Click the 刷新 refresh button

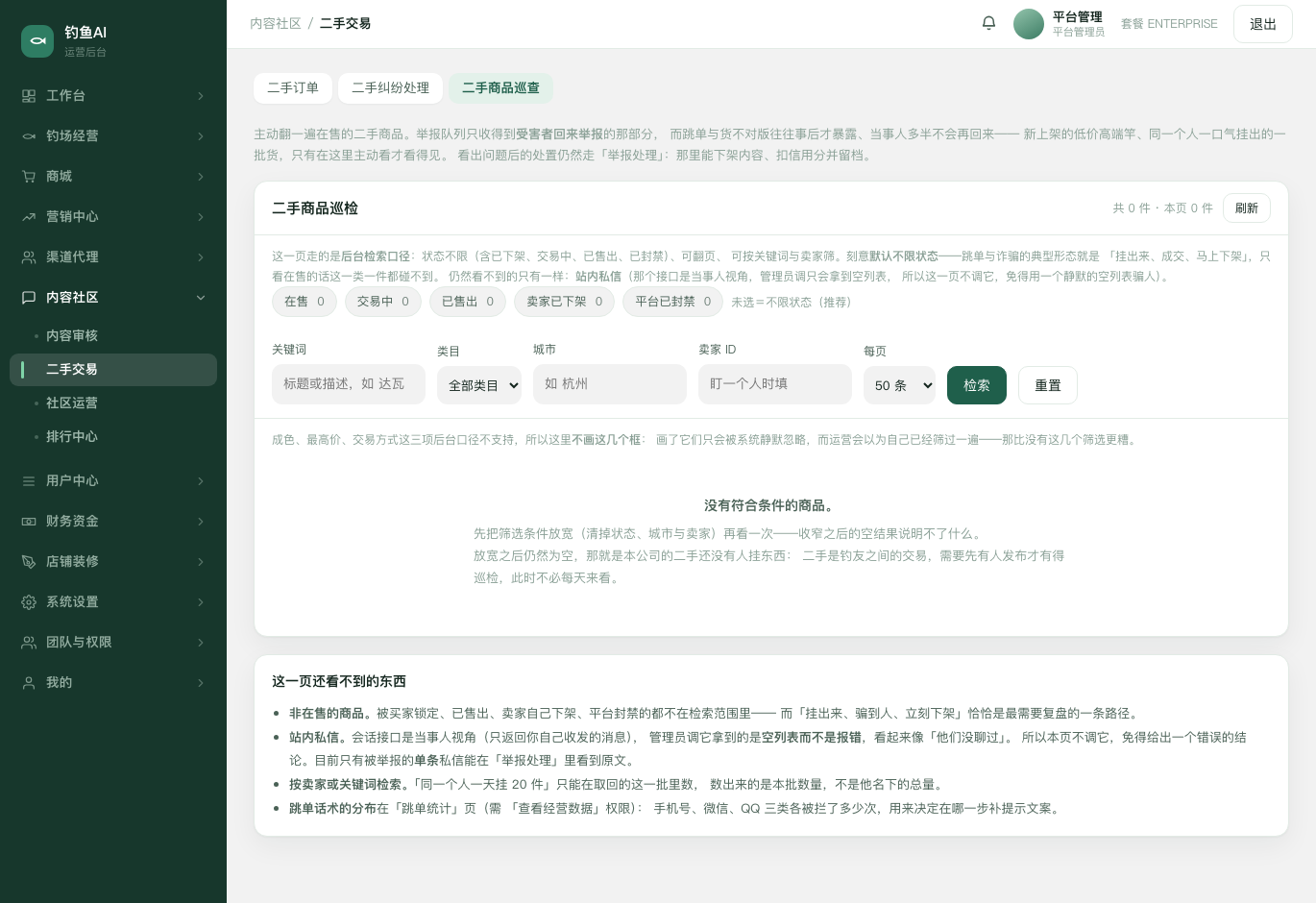pyautogui.click(x=1247, y=208)
